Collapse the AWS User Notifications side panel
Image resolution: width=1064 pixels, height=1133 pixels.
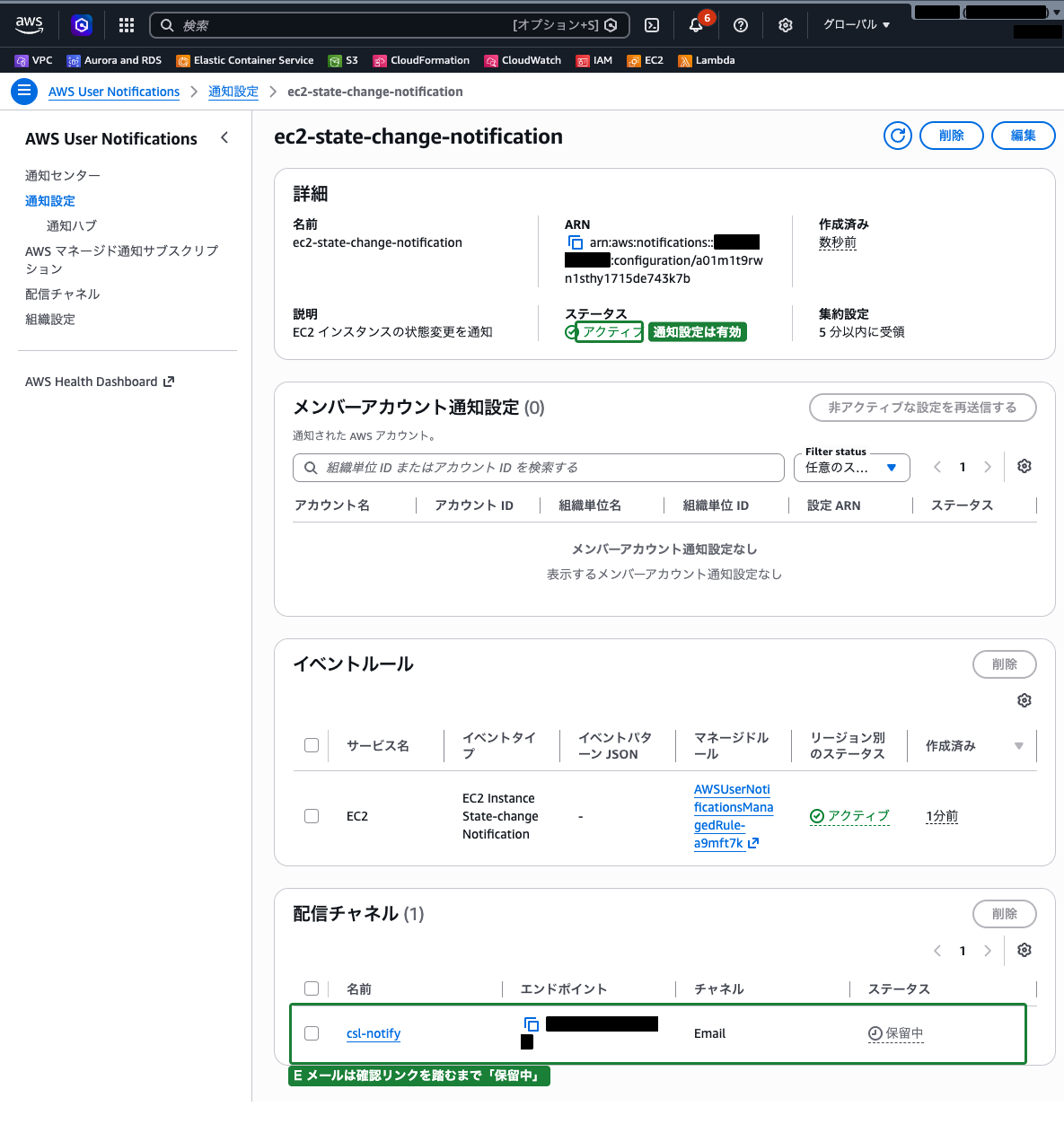click(x=224, y=137)
